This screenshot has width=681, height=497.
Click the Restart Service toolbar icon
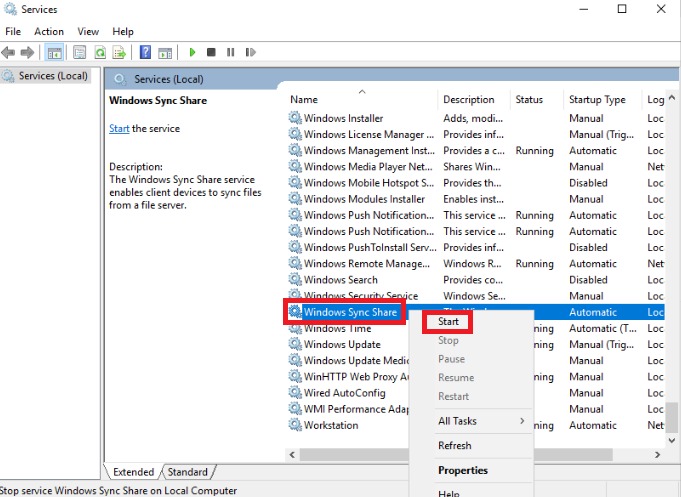click(x=250, y=52)
